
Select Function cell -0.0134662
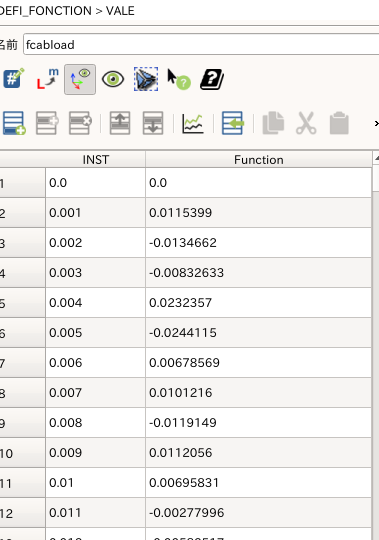tap(259, 243)
